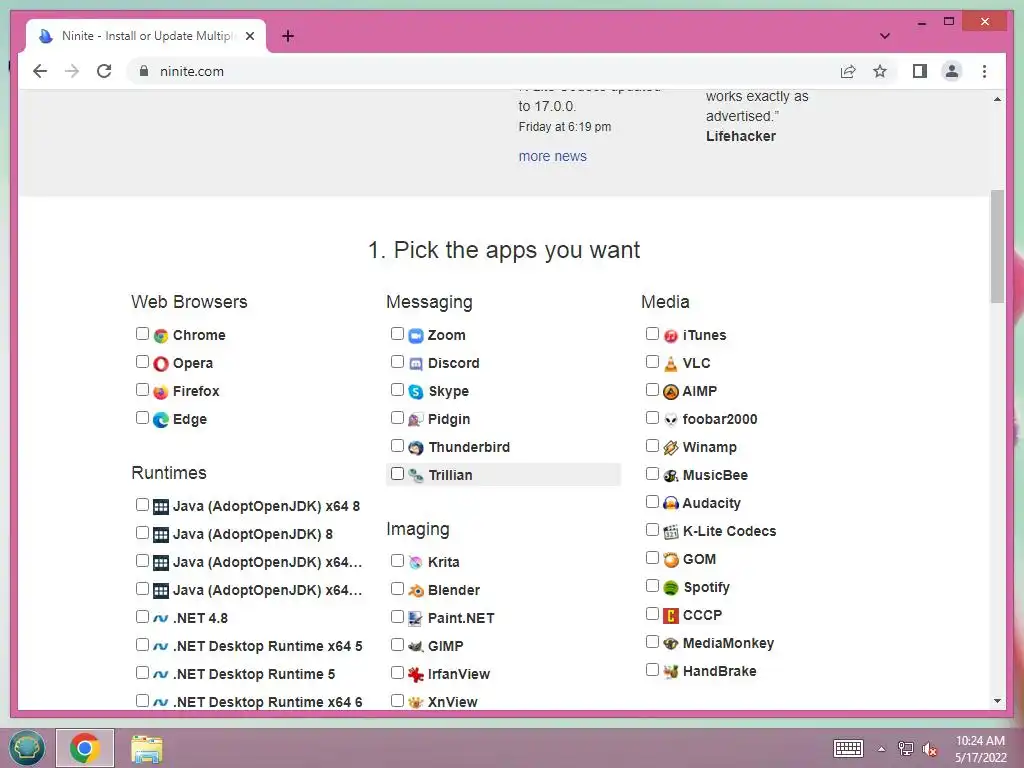Click the AIMP app icon

671,392
